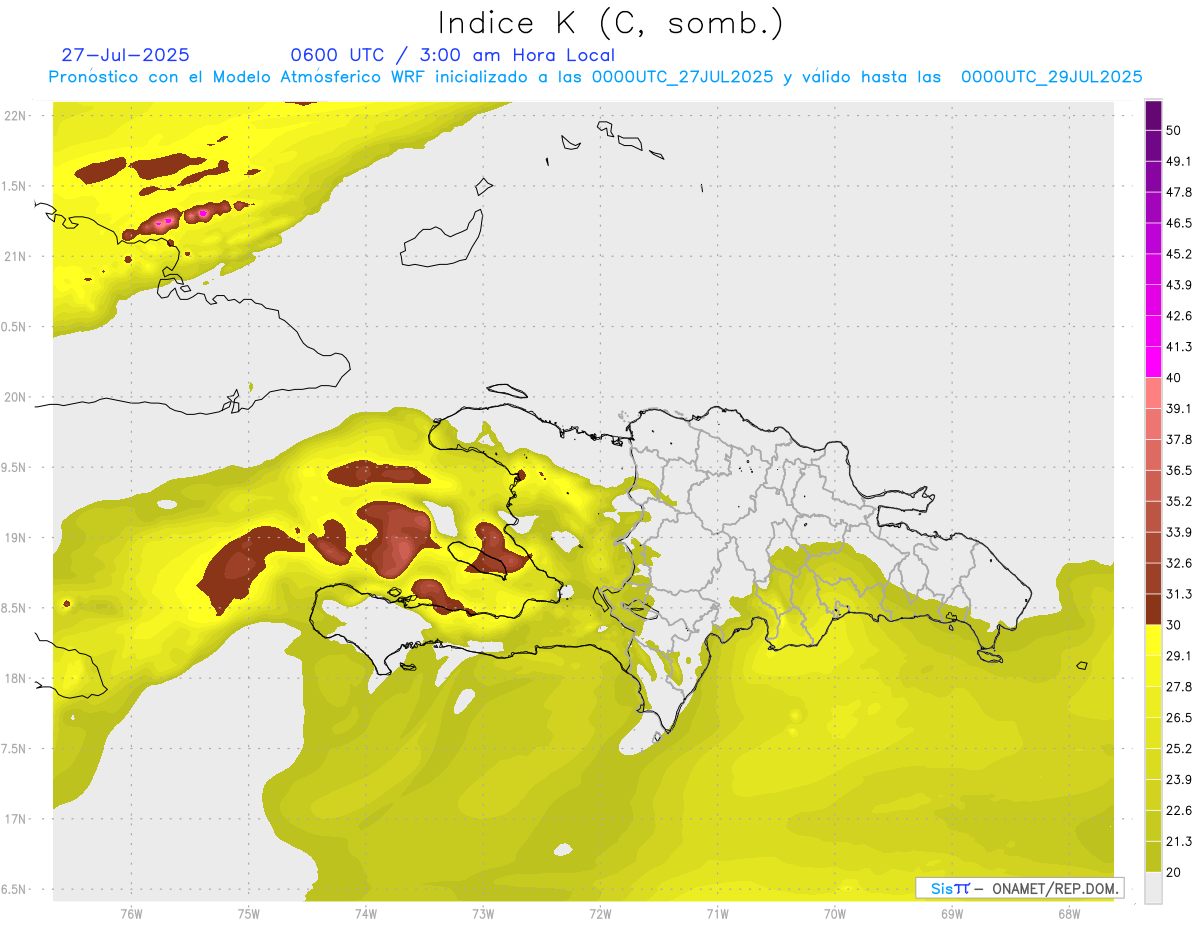The image size is (1200, 927).
Task: Click the dark brown swatch between 30 and 31.3
Action: [1154, 609]
